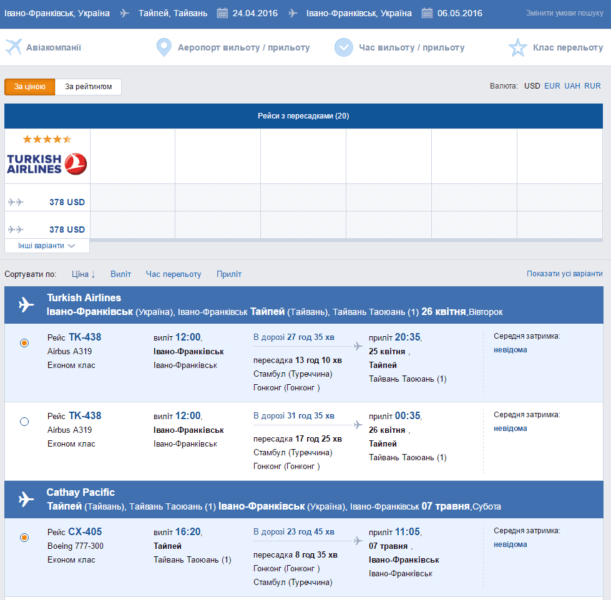Image resolution: width=611 pixels, height=600 pixels.
Task: Sort results by Приліт
Action: [229, 274]
